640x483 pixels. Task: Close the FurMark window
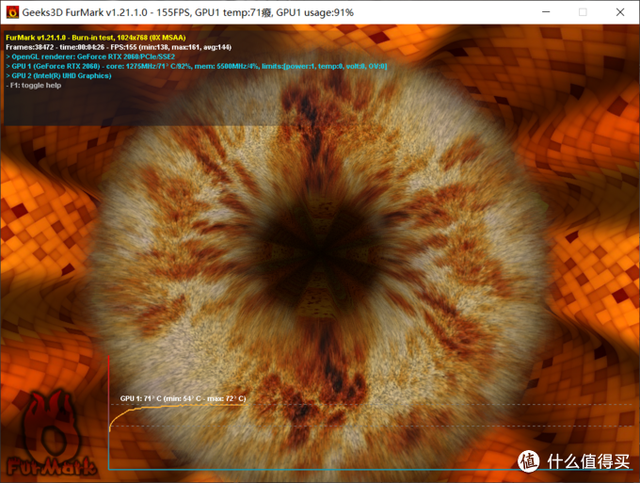620,12
